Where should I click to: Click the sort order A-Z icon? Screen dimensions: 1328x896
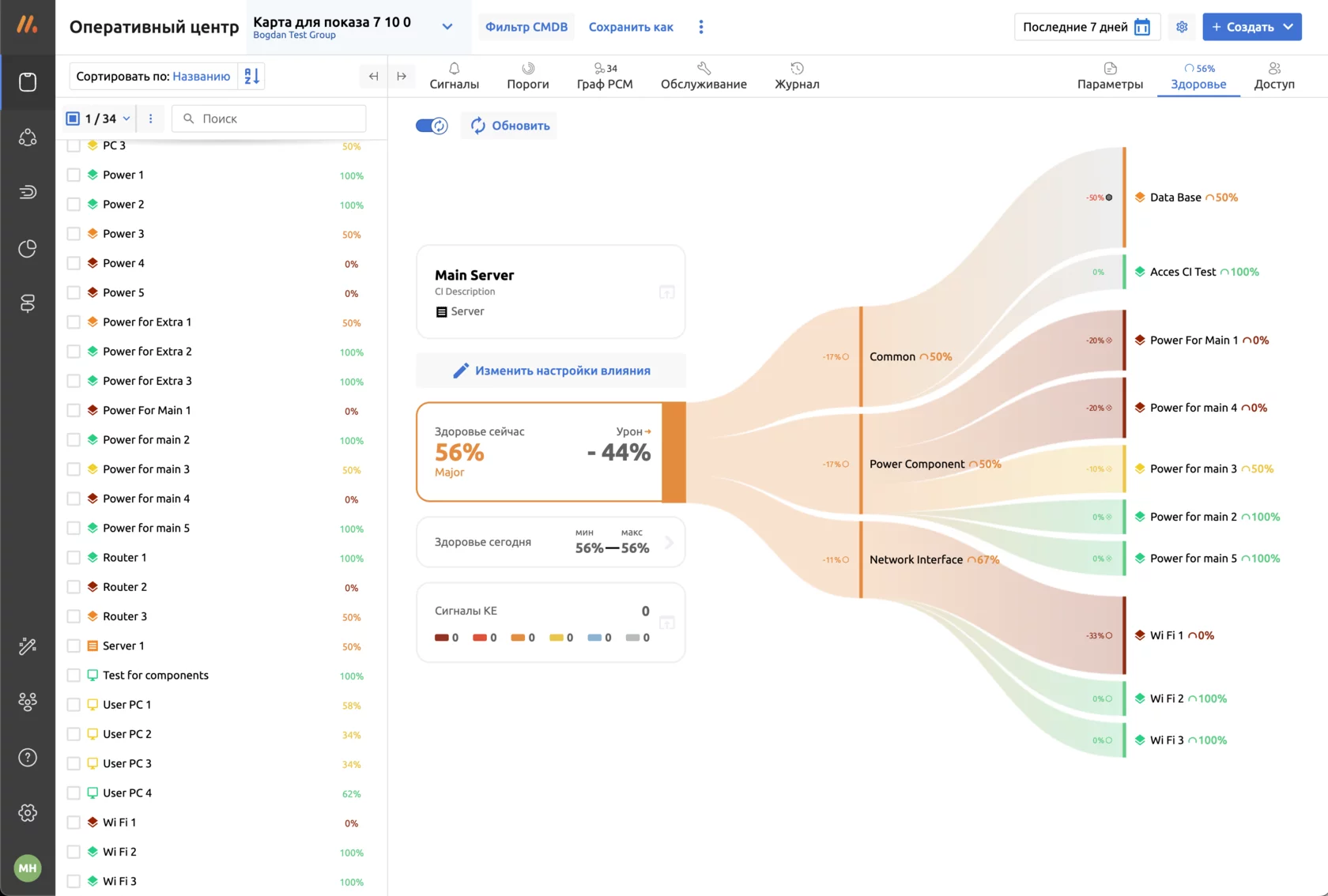[x=251, y=77]
